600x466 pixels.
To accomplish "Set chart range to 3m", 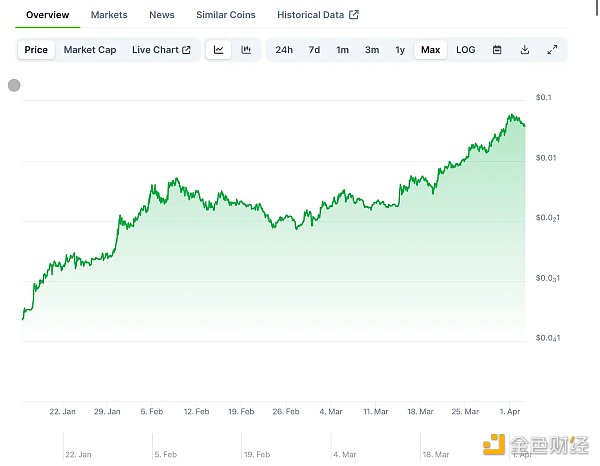I will click(371, 49).
